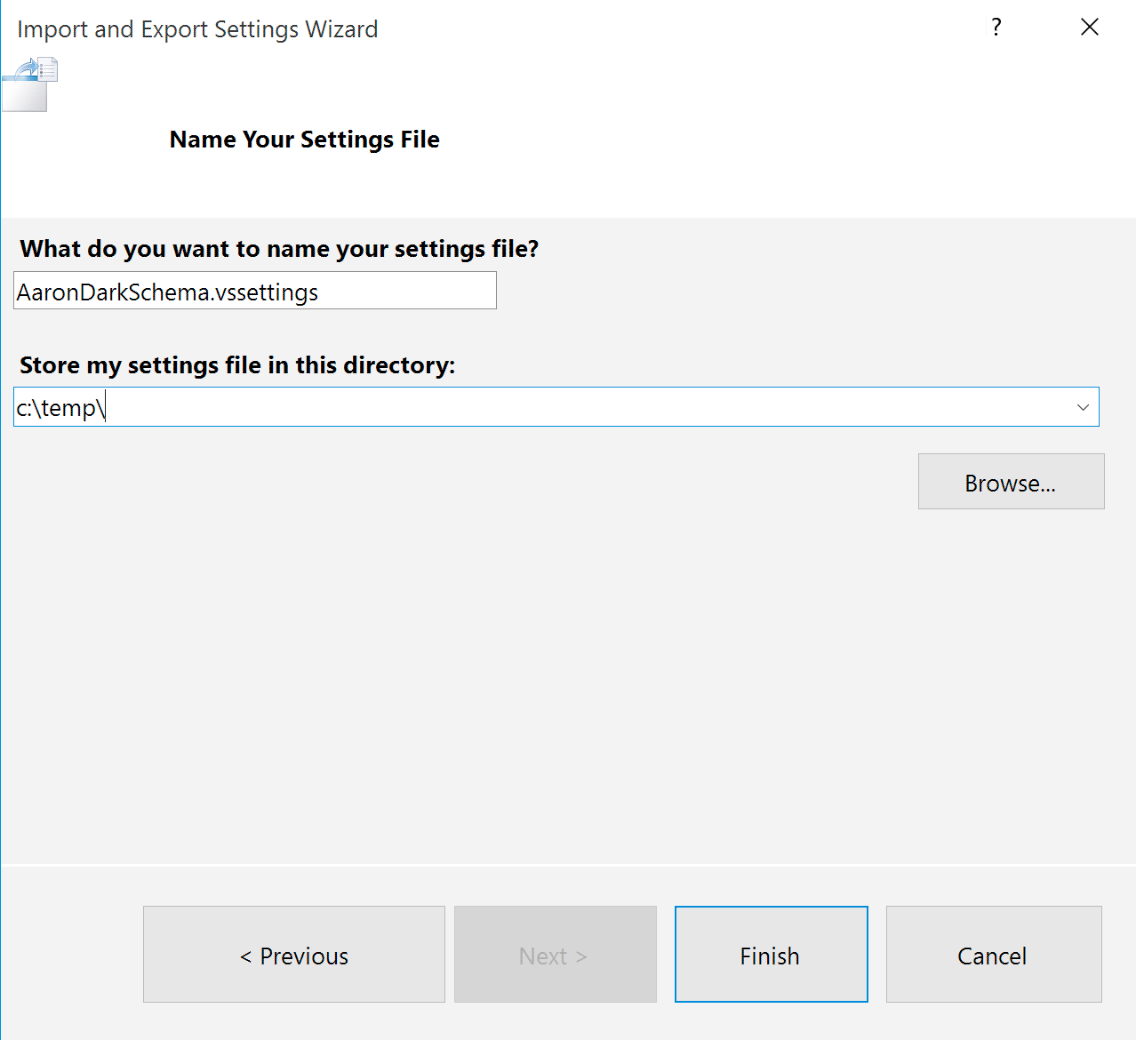Click the greyed-out Next button

pyautogui.click(x=555, y=956)
